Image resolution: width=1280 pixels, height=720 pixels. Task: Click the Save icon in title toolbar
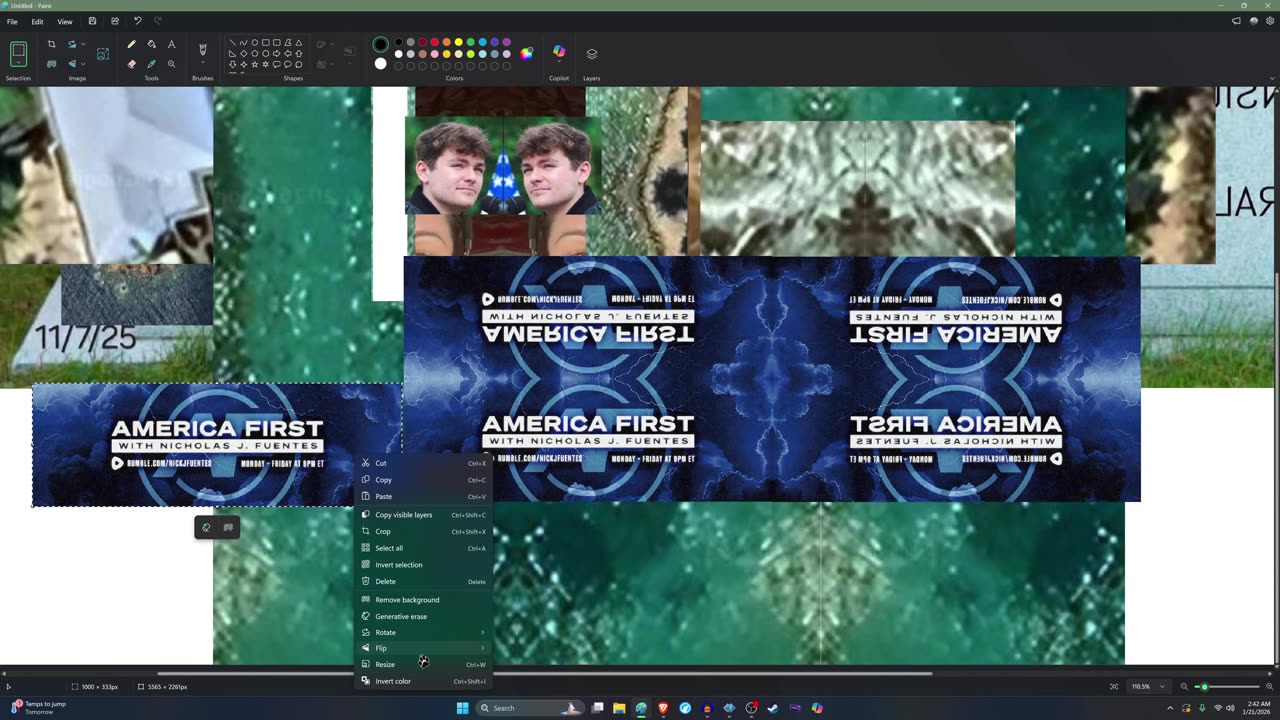coord(92,21)
